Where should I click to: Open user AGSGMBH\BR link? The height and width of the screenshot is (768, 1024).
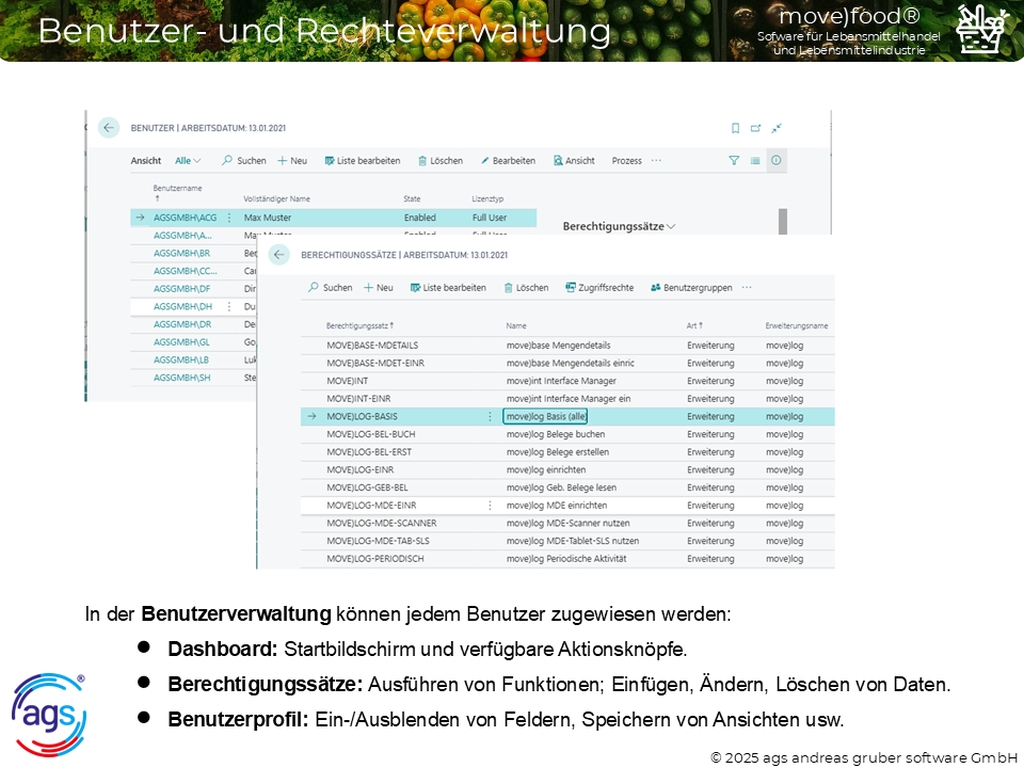point(182,253)
